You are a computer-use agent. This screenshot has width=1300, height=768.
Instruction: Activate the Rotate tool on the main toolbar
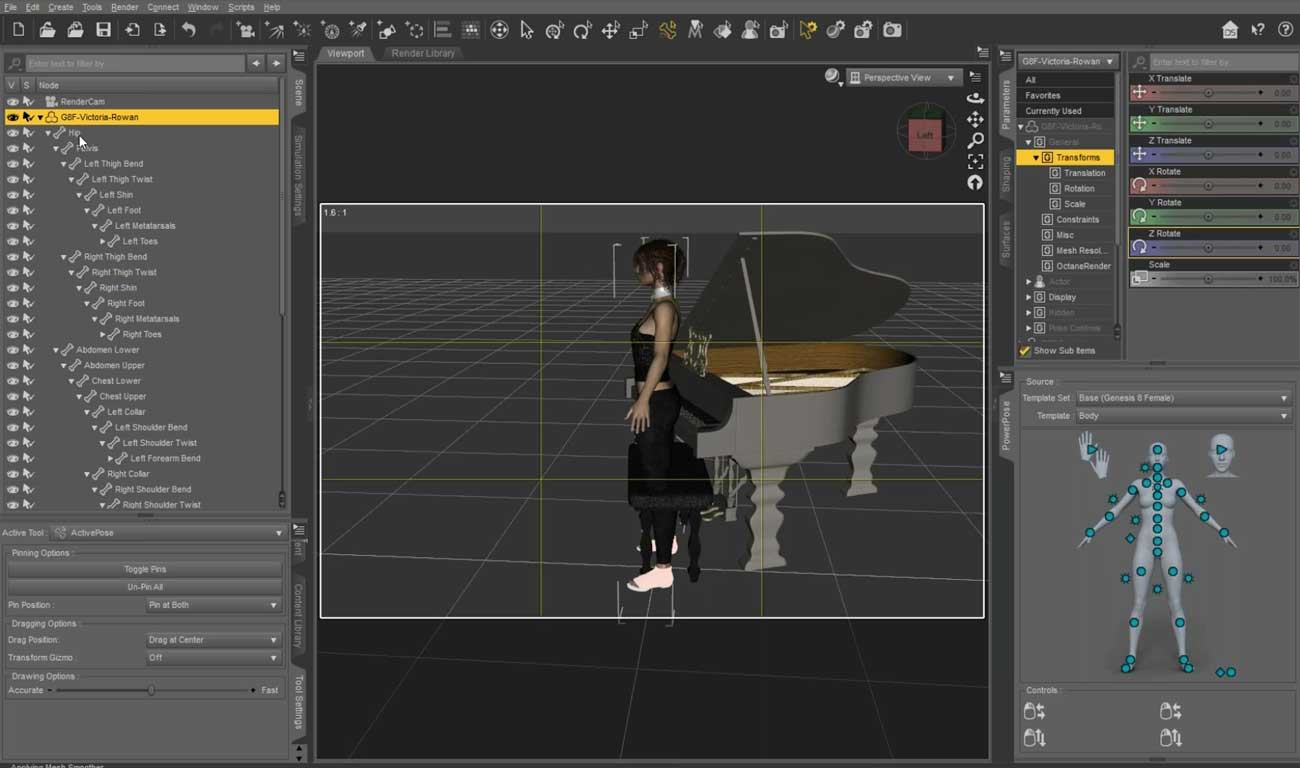(581, 30)
